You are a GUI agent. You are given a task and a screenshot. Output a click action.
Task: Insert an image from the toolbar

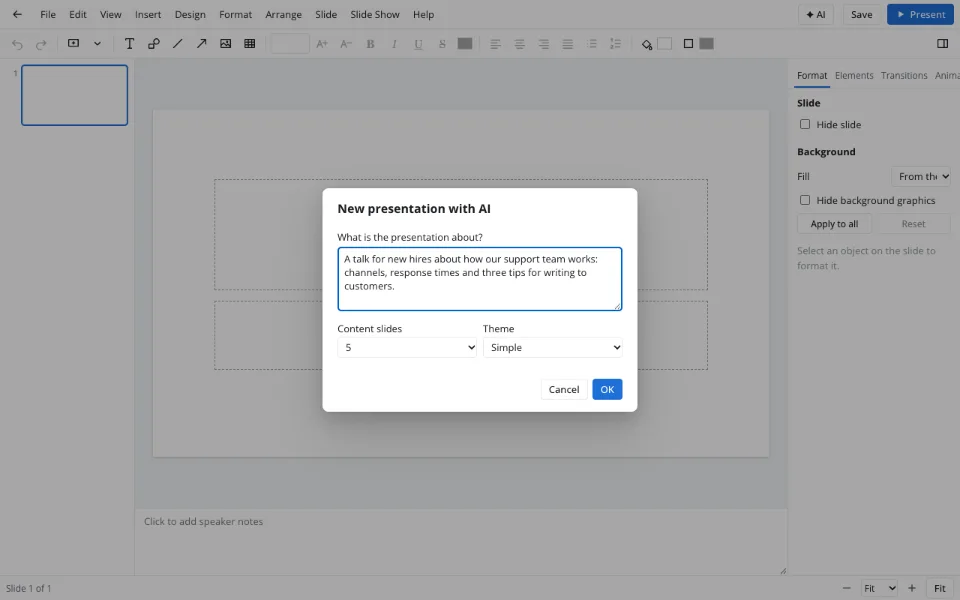coord(225,43)
